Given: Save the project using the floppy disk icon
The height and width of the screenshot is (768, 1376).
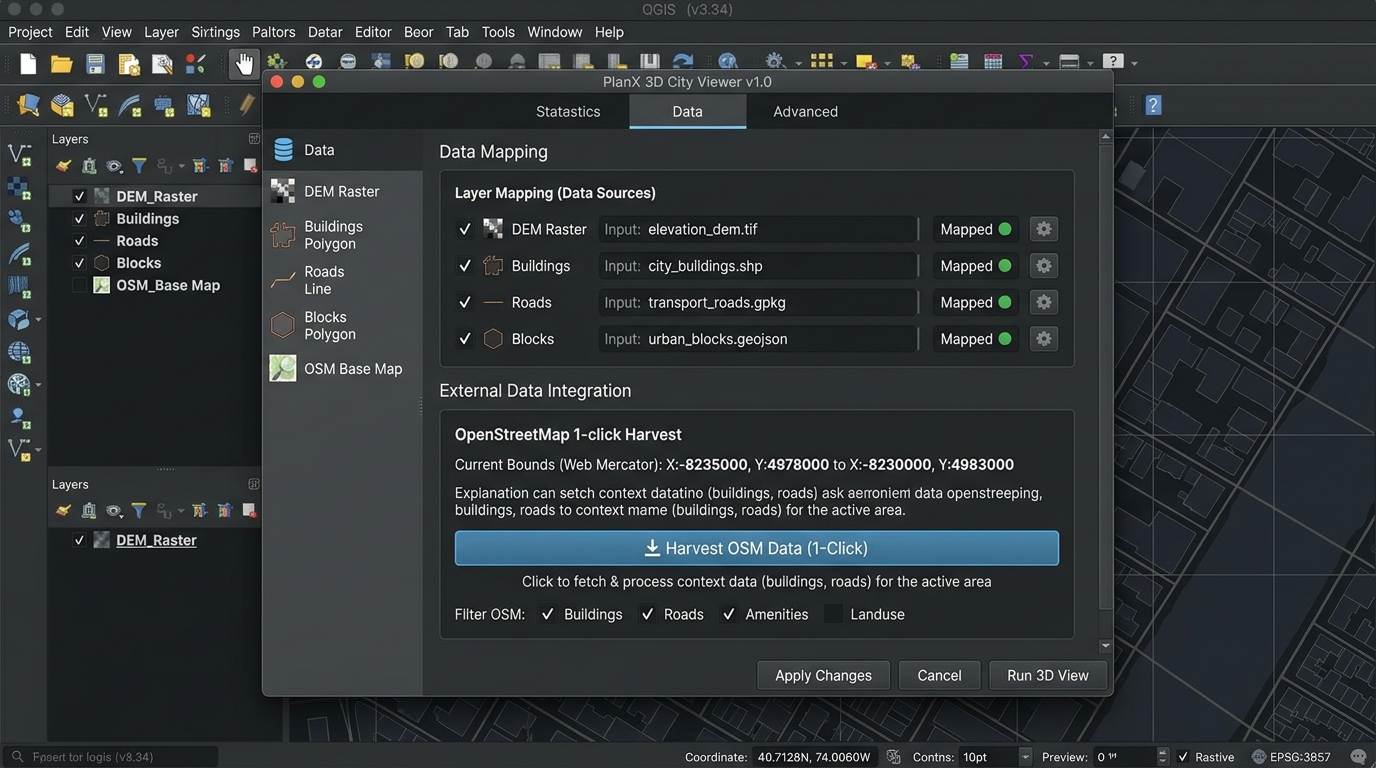Looking at the screenshot, I should 95,64.
